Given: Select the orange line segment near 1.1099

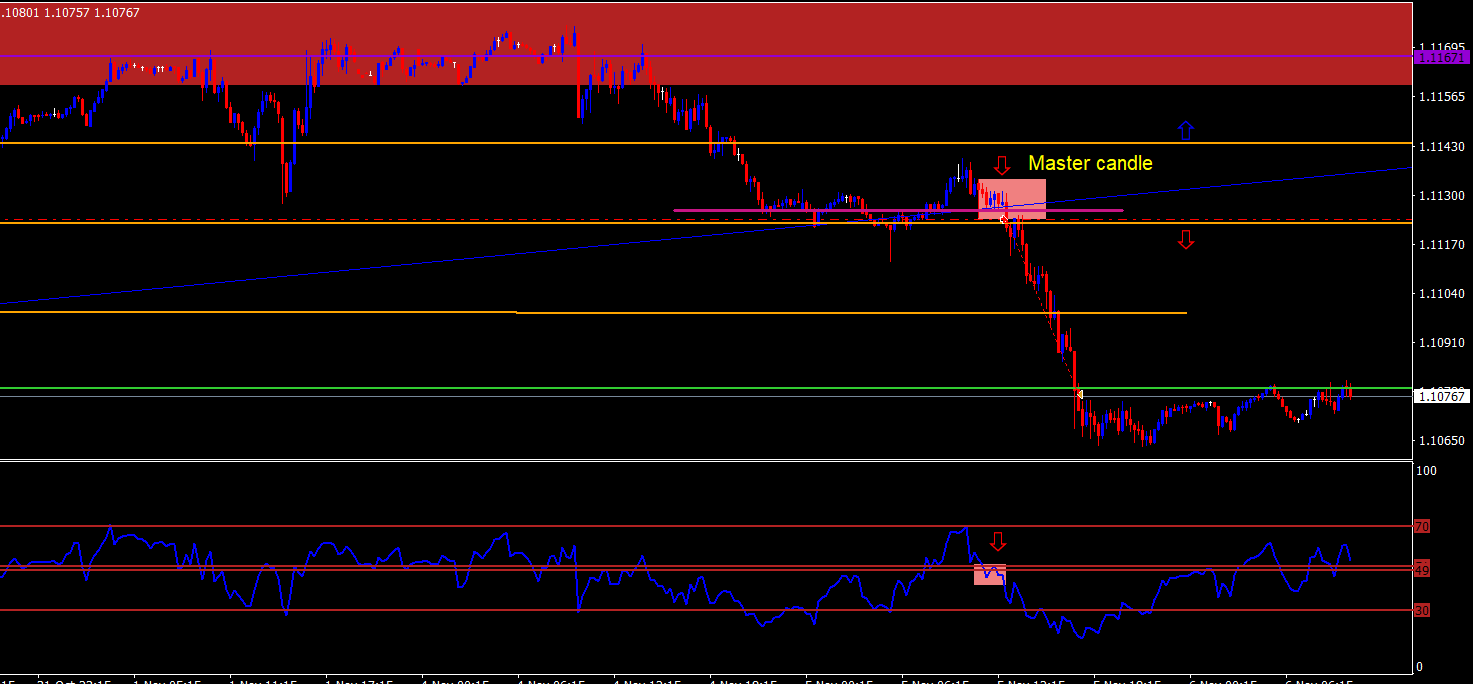Looking at the screenshot, I should (593, 313).
